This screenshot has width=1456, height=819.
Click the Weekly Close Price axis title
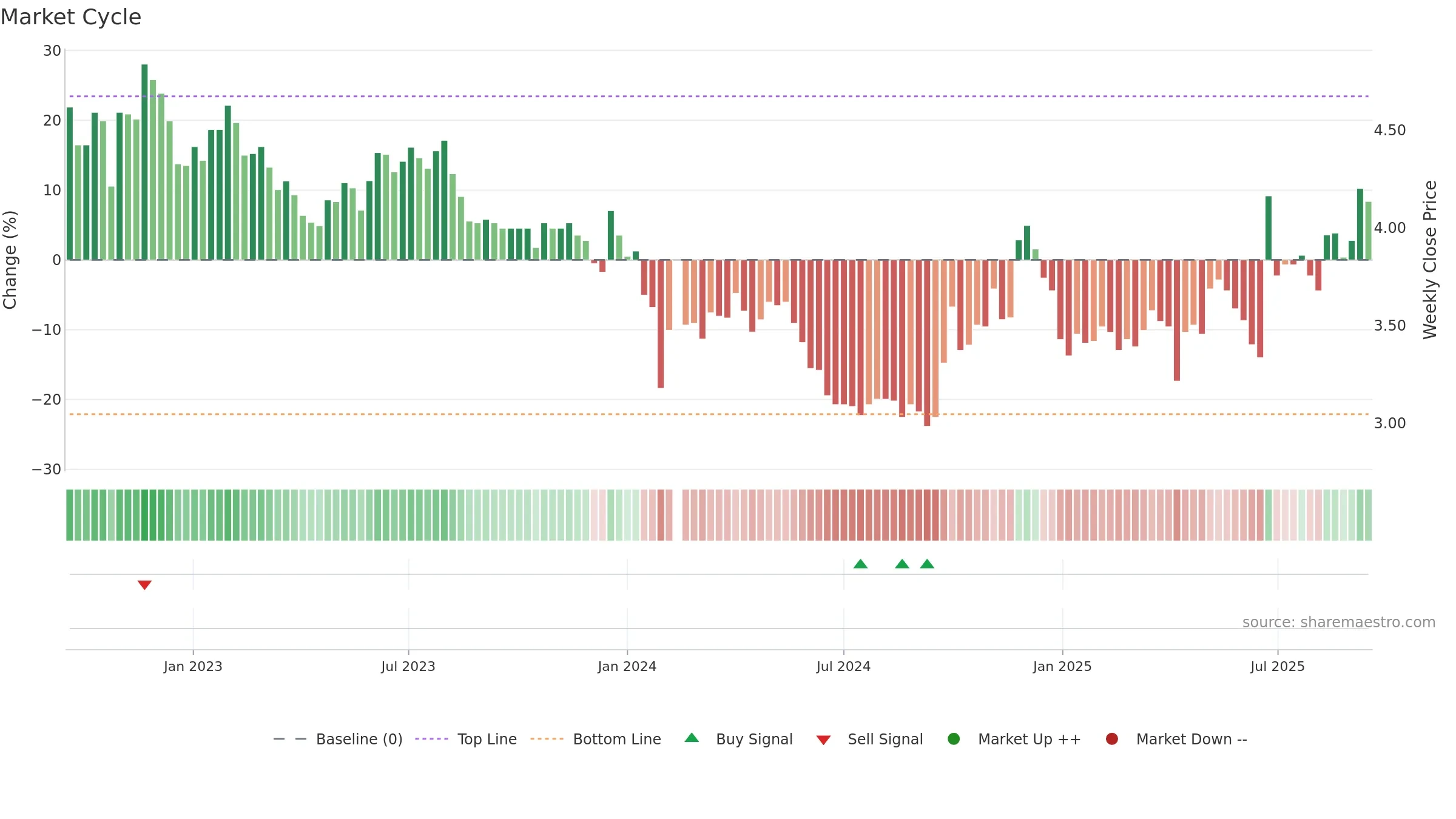point(1430,260)
